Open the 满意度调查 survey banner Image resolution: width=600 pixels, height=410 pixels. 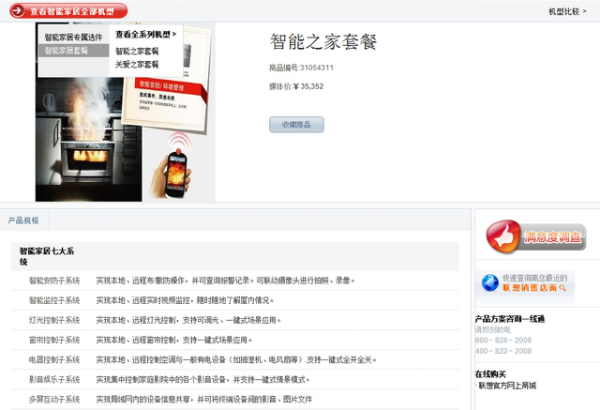(535, 237)
